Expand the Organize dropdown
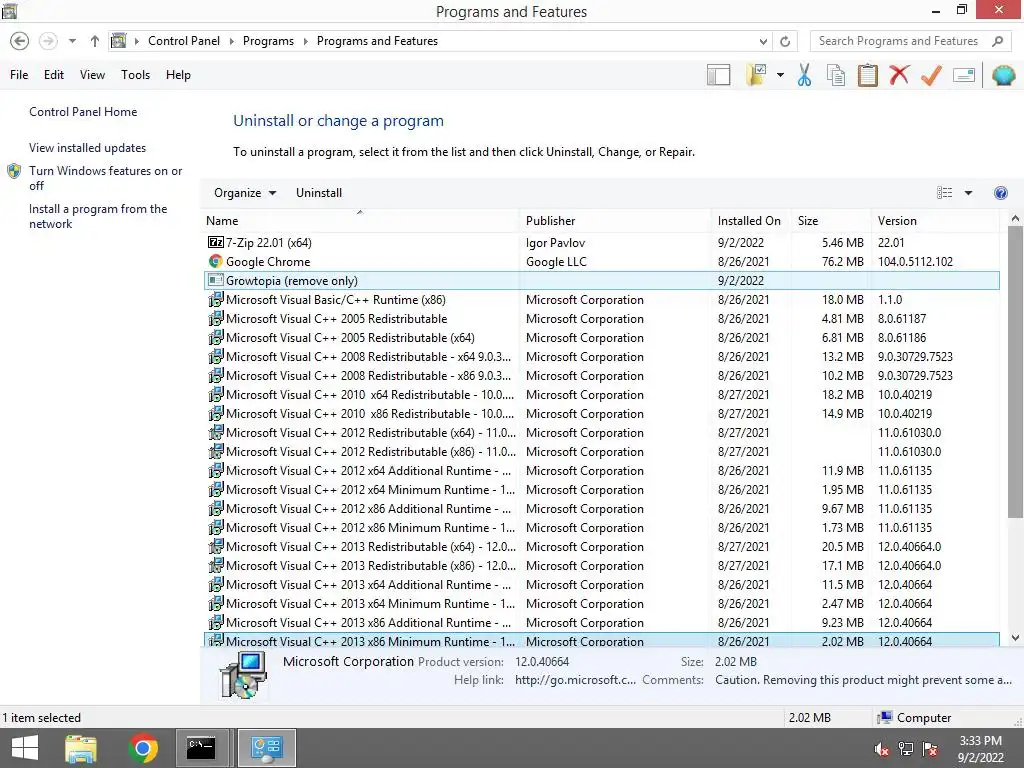This screenshot has width=1024, height=768. tap(245, 193)
